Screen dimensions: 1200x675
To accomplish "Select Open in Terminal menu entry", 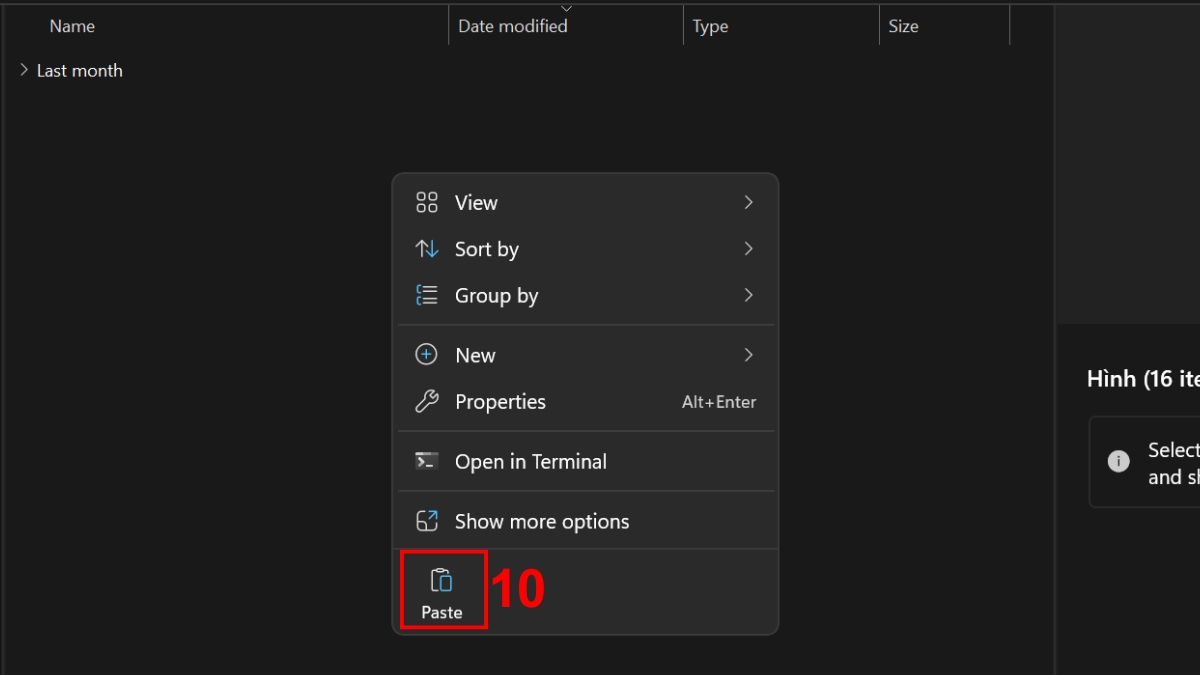I will [x=531, y=462].
